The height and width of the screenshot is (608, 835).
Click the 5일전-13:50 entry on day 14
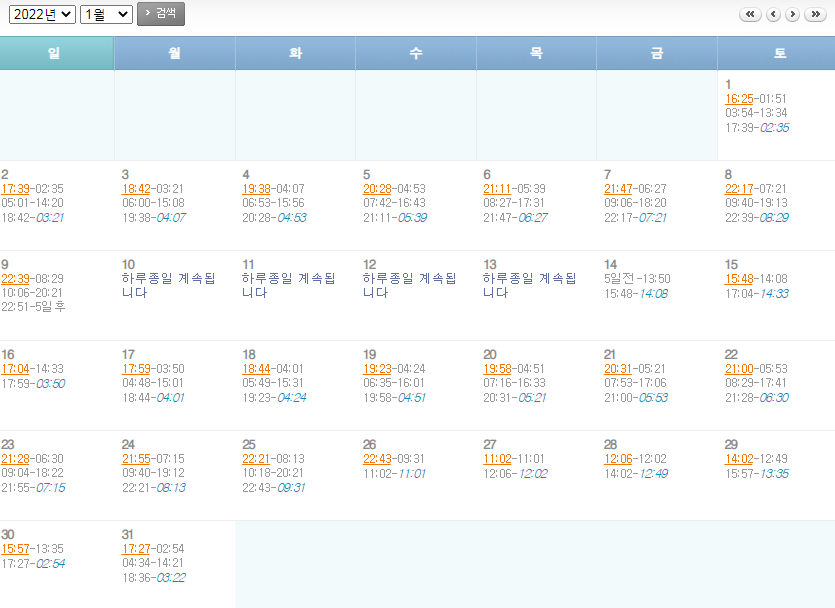637,279
